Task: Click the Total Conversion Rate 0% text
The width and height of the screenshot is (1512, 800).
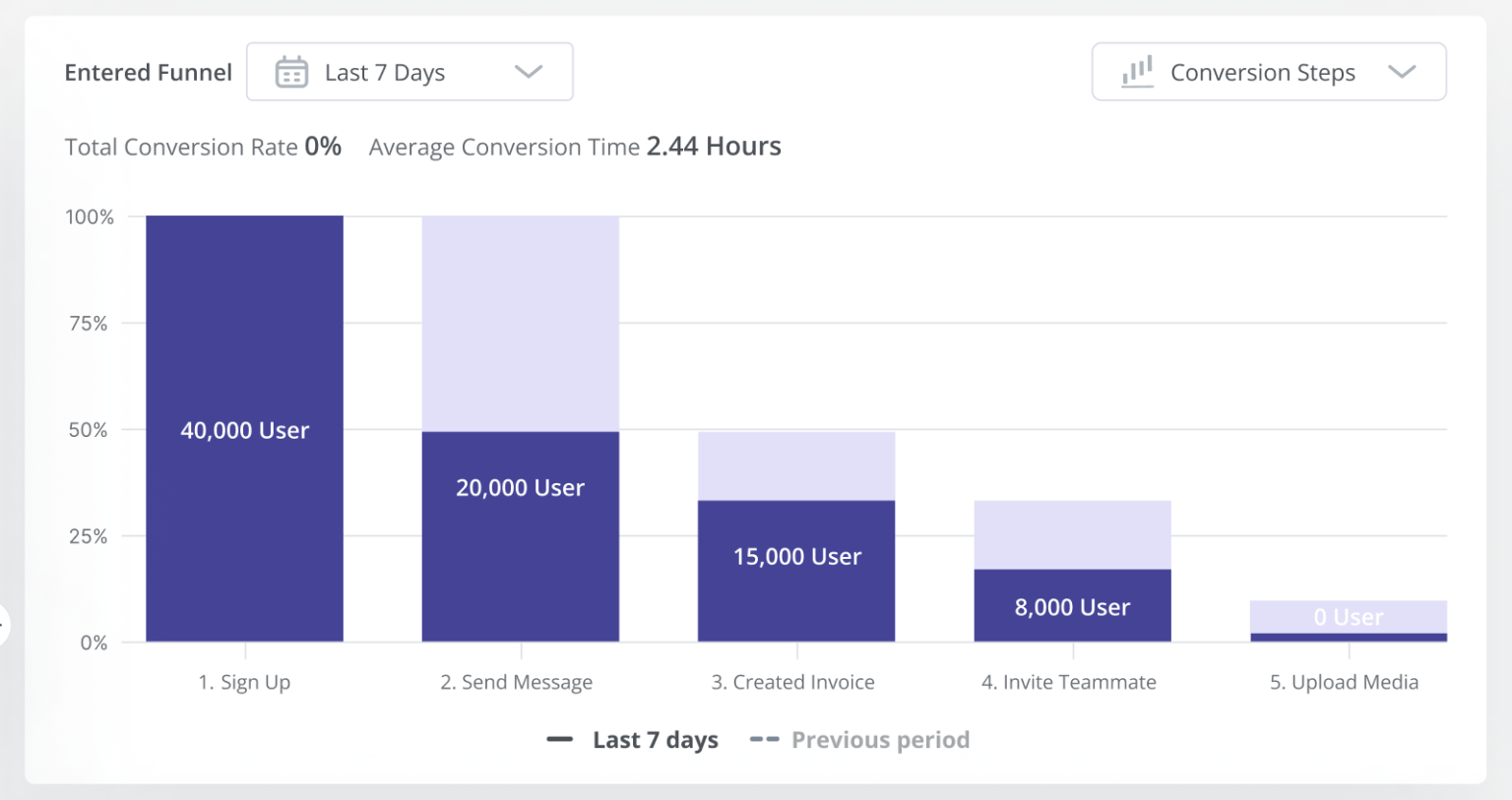Action: (x=203, y=146)
